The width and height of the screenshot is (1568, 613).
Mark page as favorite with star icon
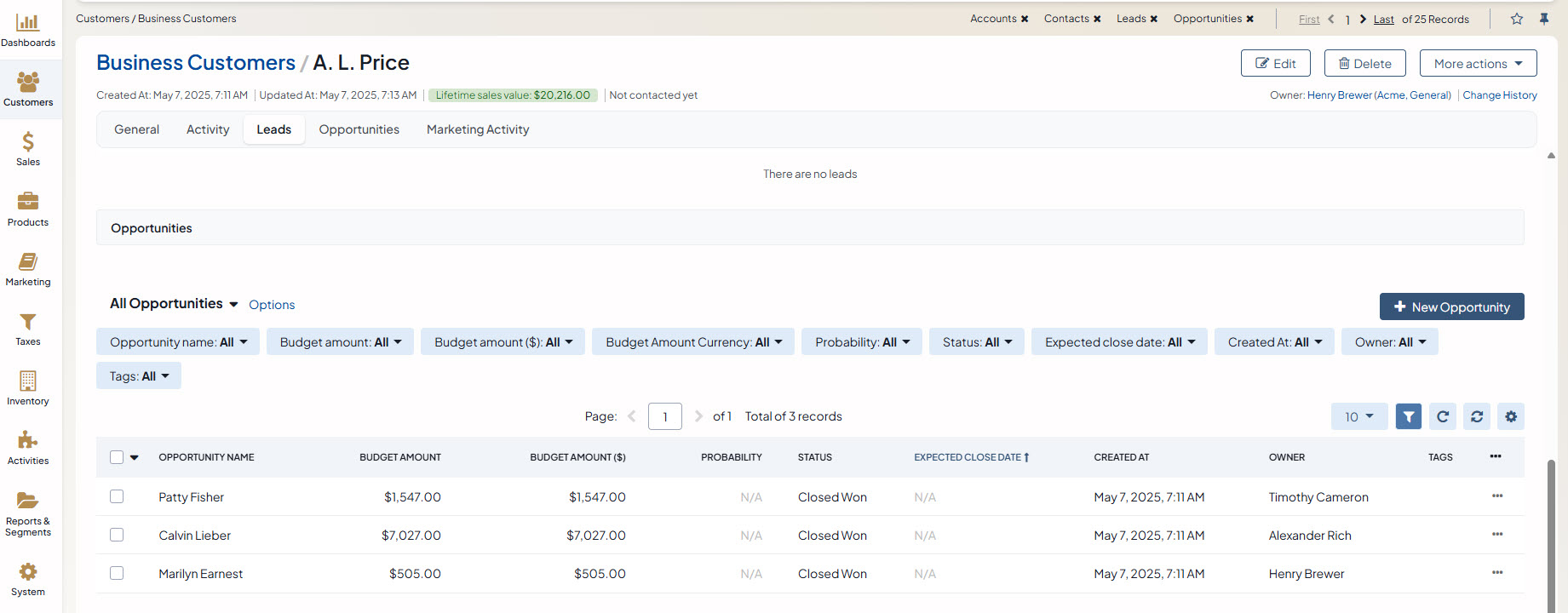coord(1517,19)
